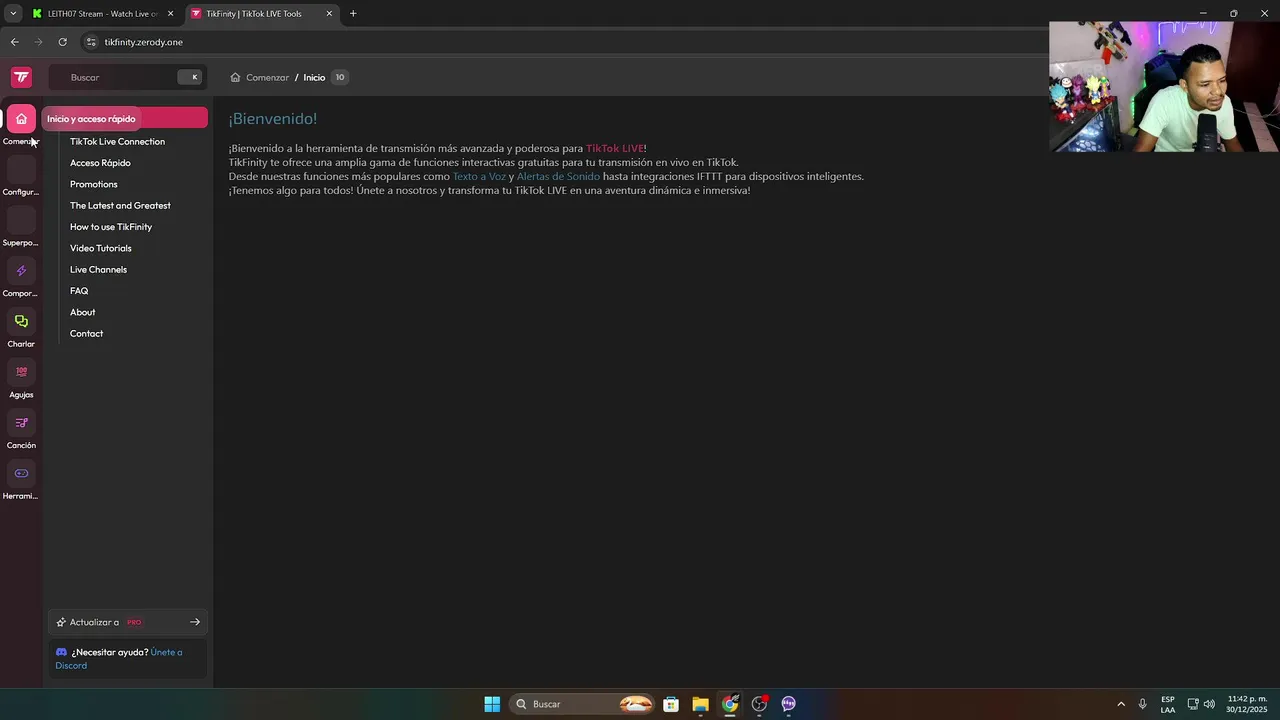This screenshot has height=720, width=1280.
Task: Open the volume tray icon
Action: point(1209,704)
